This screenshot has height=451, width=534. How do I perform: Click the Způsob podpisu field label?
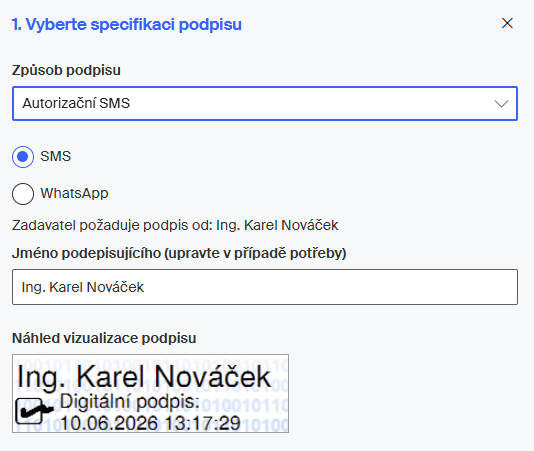(x=66, y=71)
